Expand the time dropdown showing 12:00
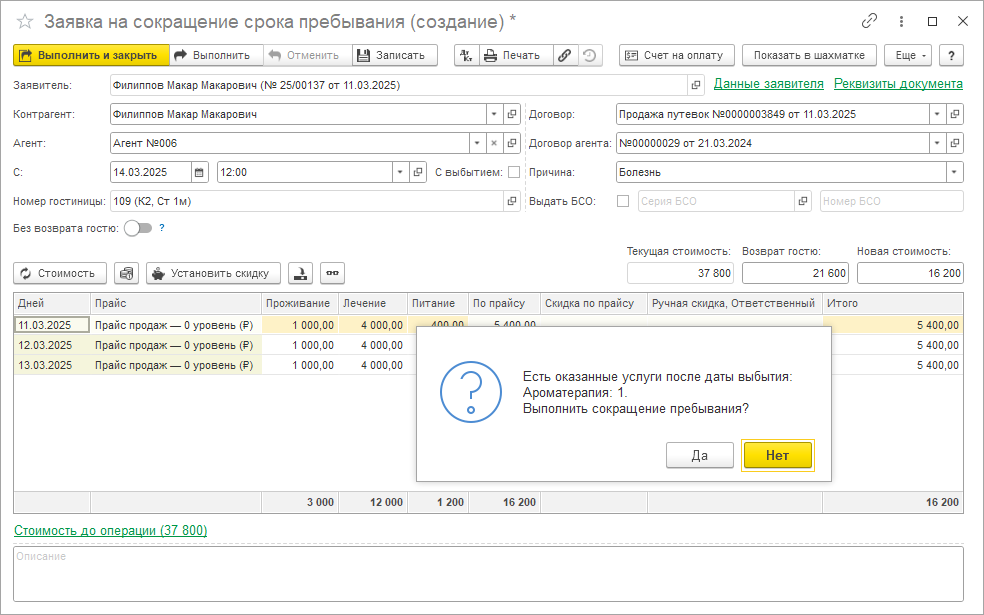The width and height of the screenshot is (984, 615). tap(400, 172)
